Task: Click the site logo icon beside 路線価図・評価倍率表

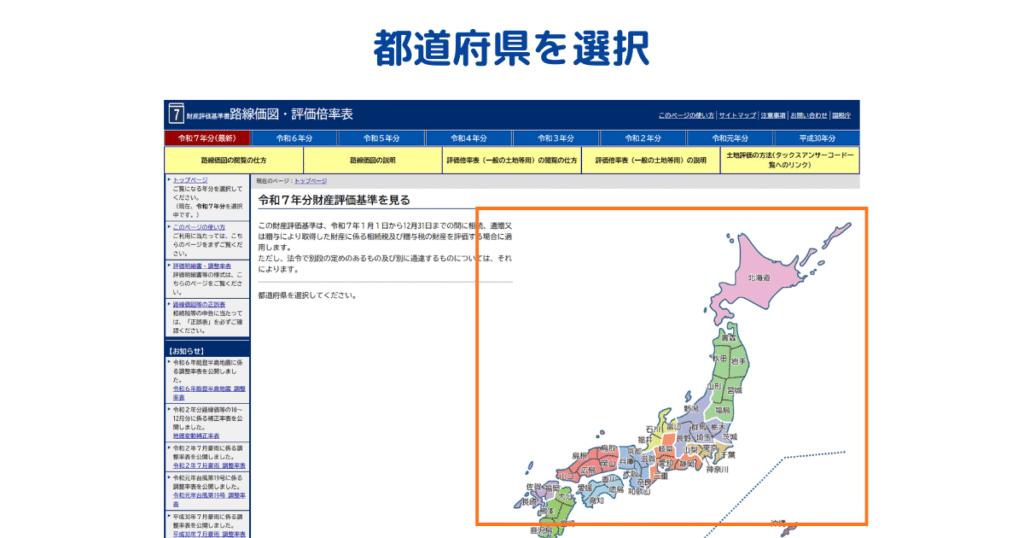Action: [176, 113]
